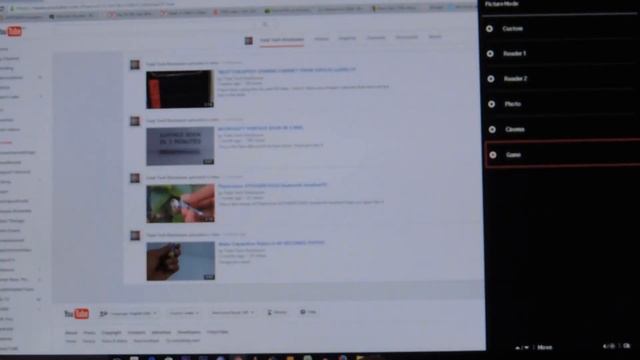The height and width of the screenshot is (360, 640).
Task: Click the YouTube logo in the page header
Action: (11, 31)
